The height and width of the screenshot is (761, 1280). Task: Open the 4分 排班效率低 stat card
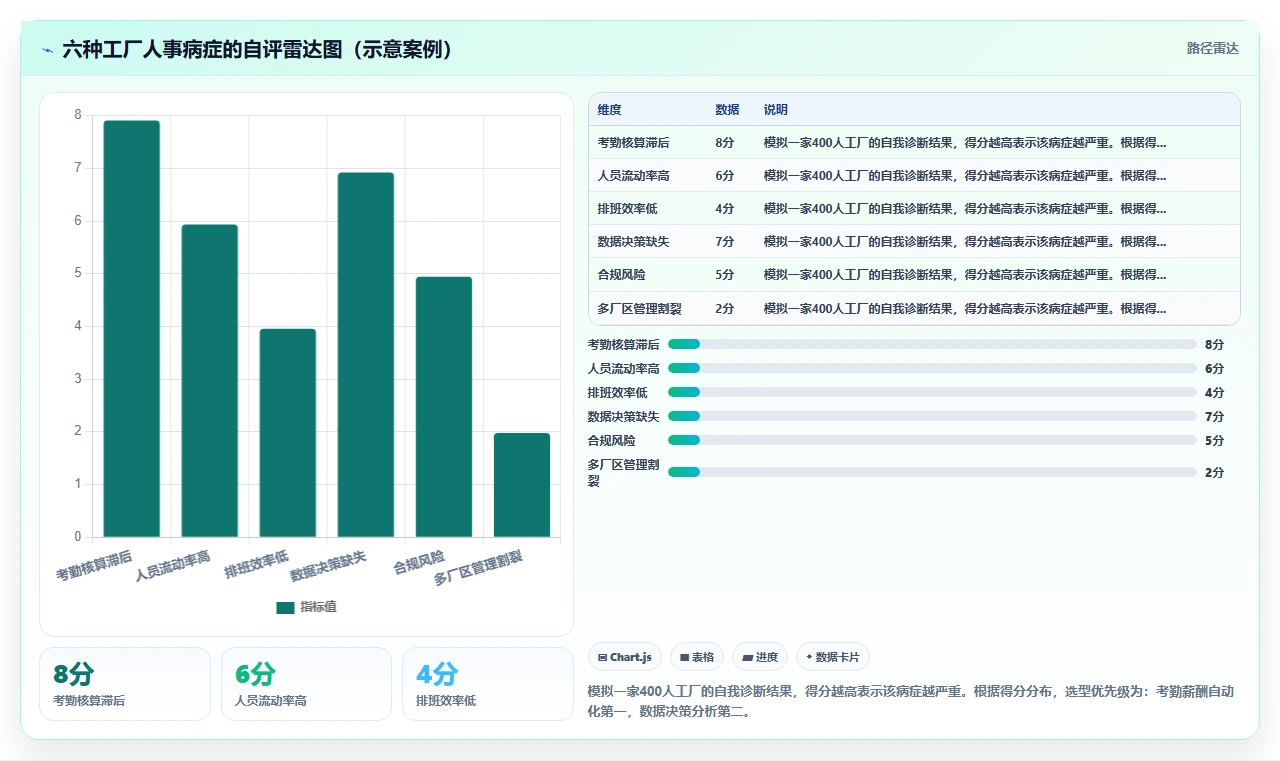tap(488, 684)
